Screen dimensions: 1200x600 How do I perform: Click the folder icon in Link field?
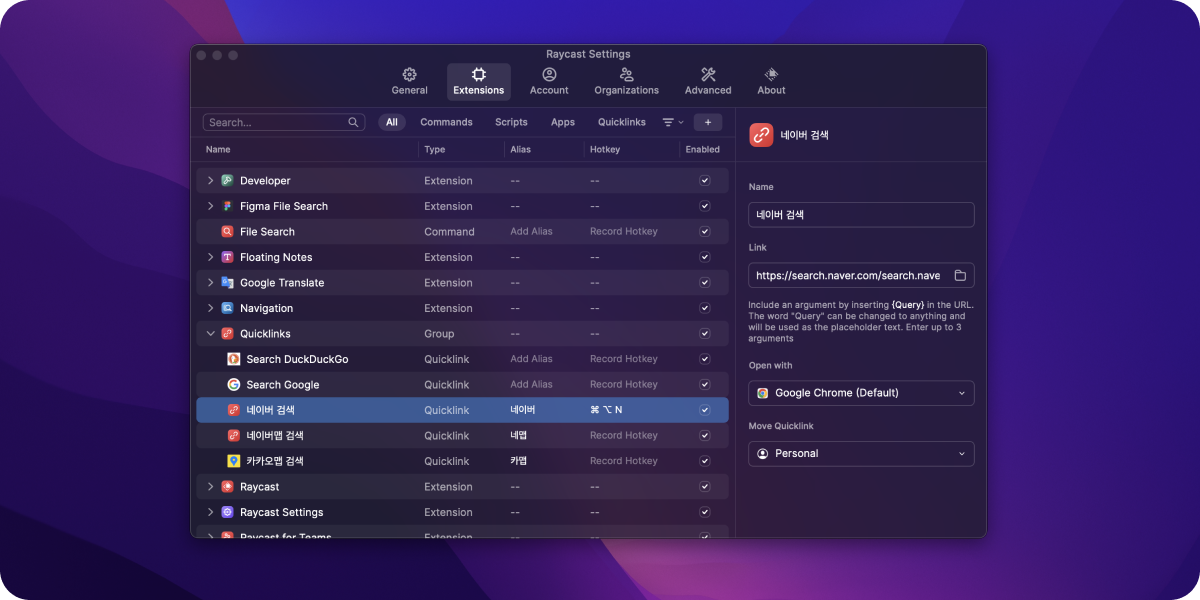click(x=960, y=275)
